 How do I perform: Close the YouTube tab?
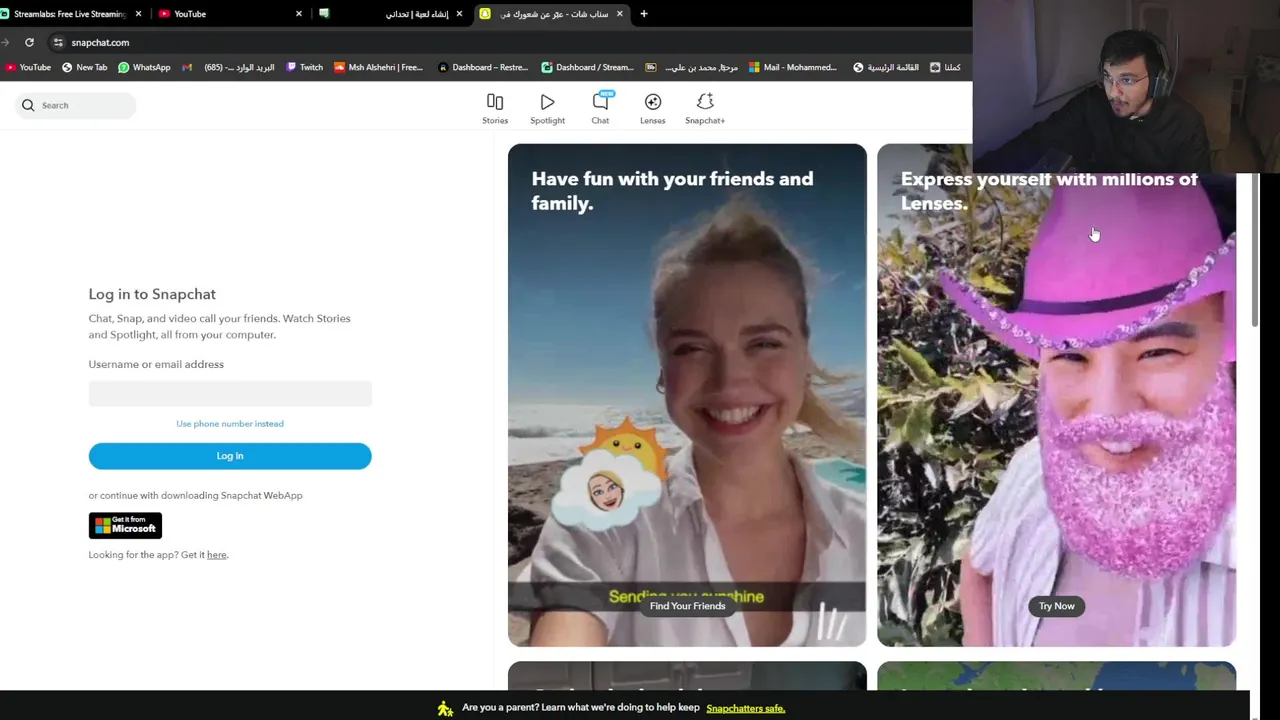[299, 14]
